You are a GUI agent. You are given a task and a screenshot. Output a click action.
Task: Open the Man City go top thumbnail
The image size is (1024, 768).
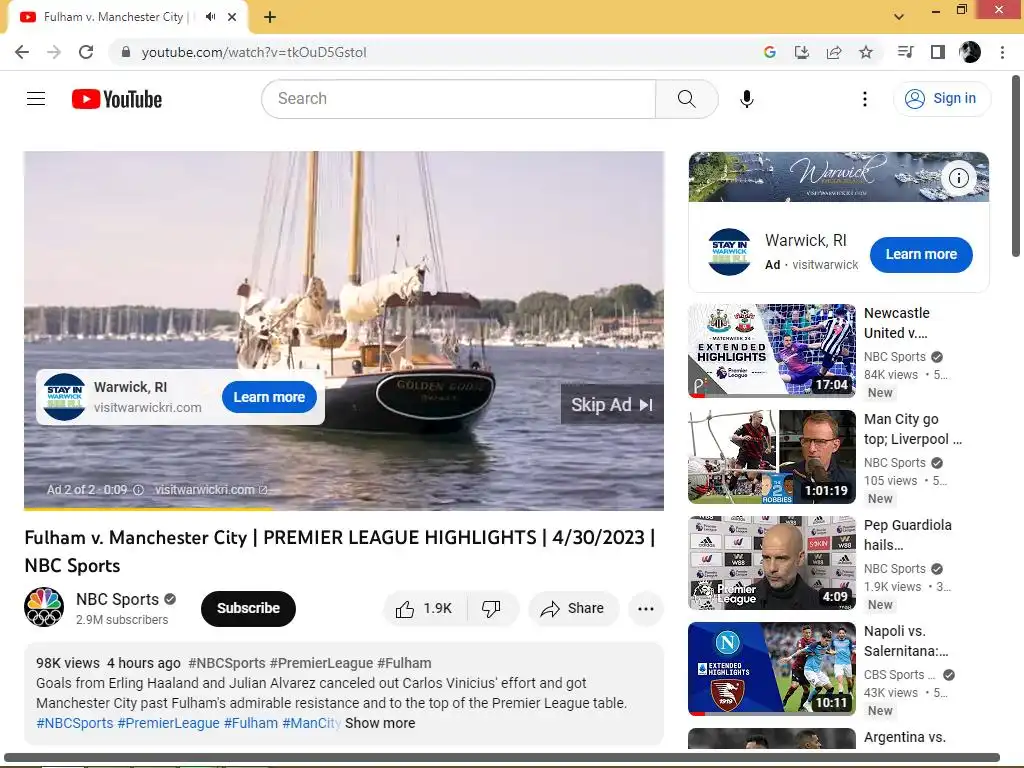(772, 456)
